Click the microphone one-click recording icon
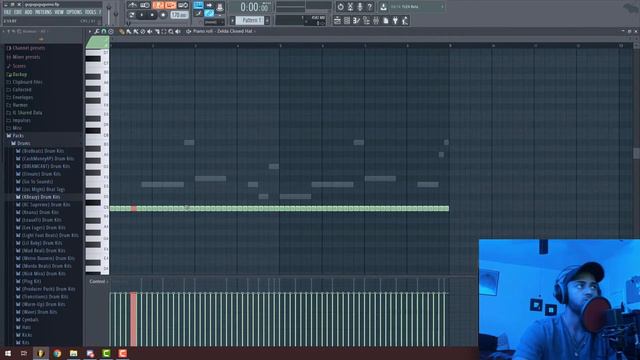The image size is (640, 360). [x=360, y=7]
